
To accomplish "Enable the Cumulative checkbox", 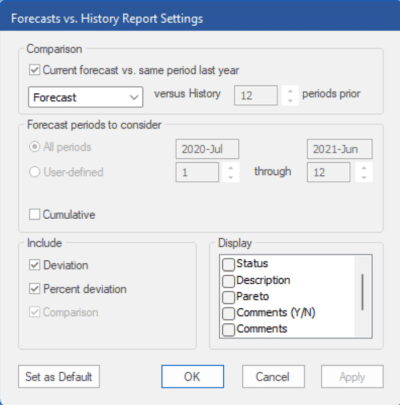I will [35, 214].
